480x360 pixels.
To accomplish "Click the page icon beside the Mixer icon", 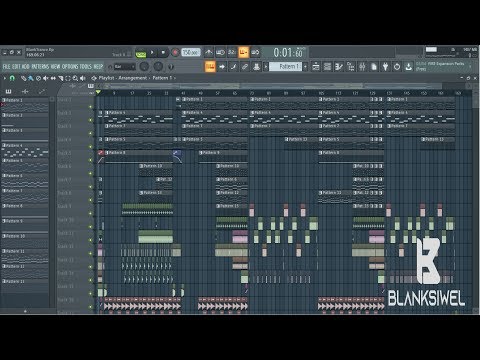I will tap(374, 67).
